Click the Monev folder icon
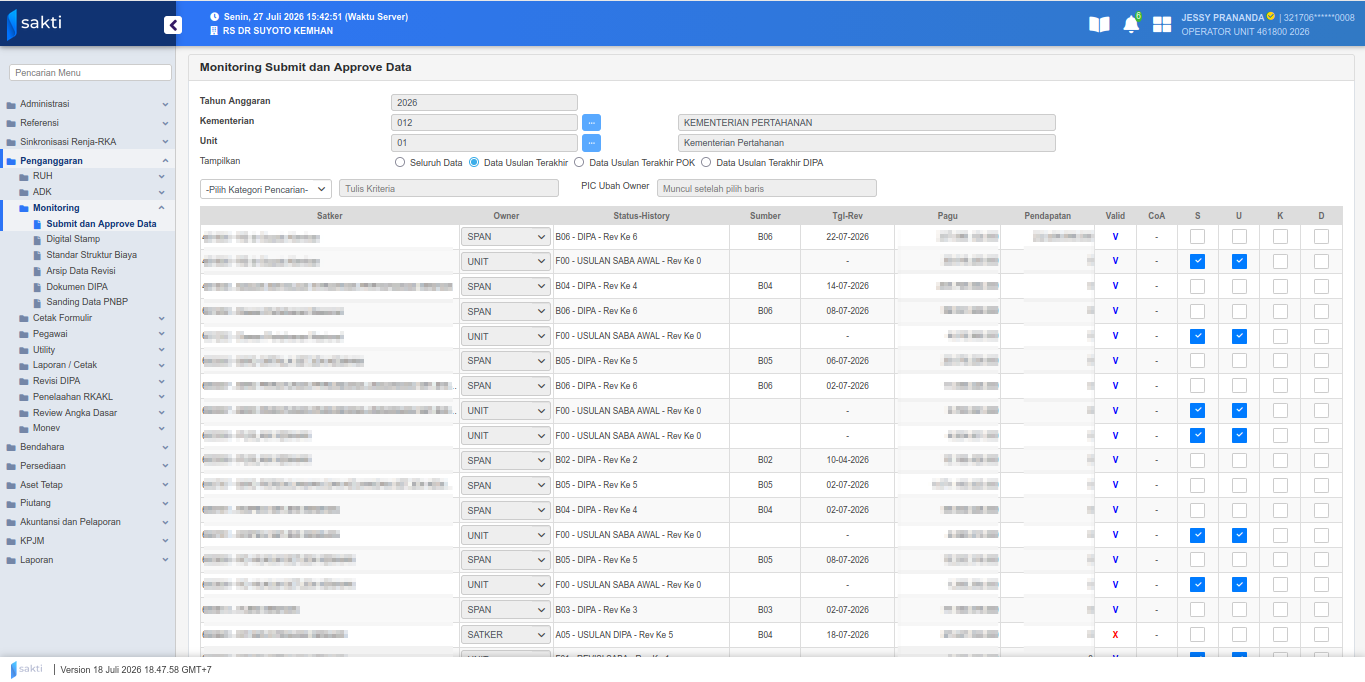This screenshot has width=1365, height=682. coord(24,428)
